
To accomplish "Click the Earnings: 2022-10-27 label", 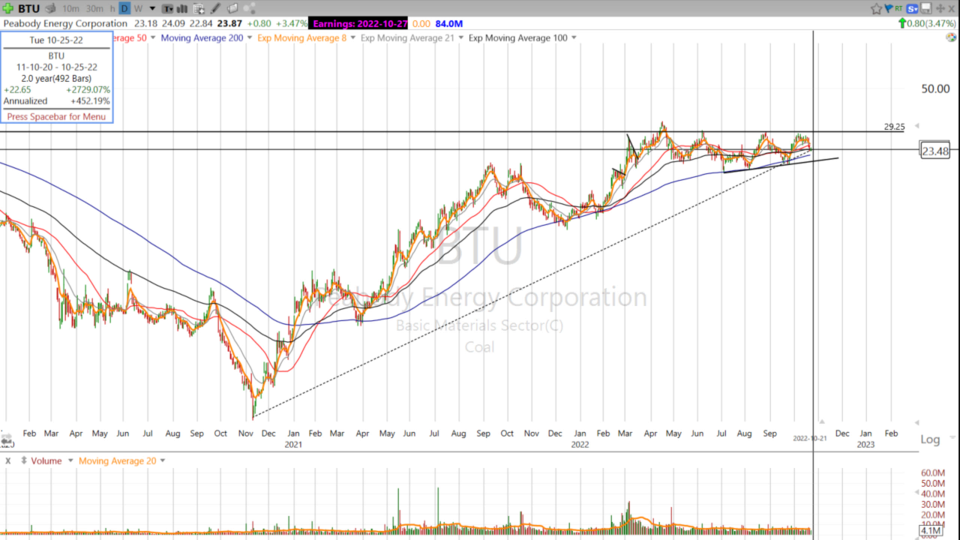I will click(359, 23).
